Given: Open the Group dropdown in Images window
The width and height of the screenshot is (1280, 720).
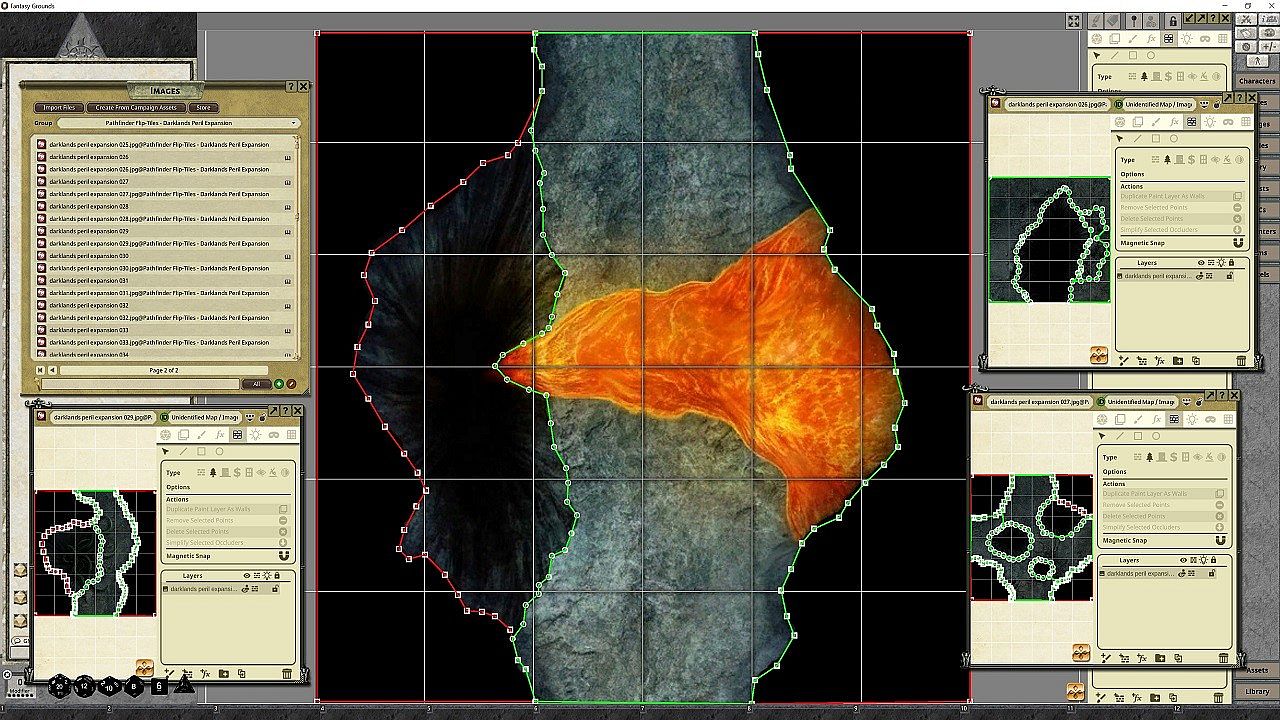Looking at the screenshot, I should coord(178,123).
